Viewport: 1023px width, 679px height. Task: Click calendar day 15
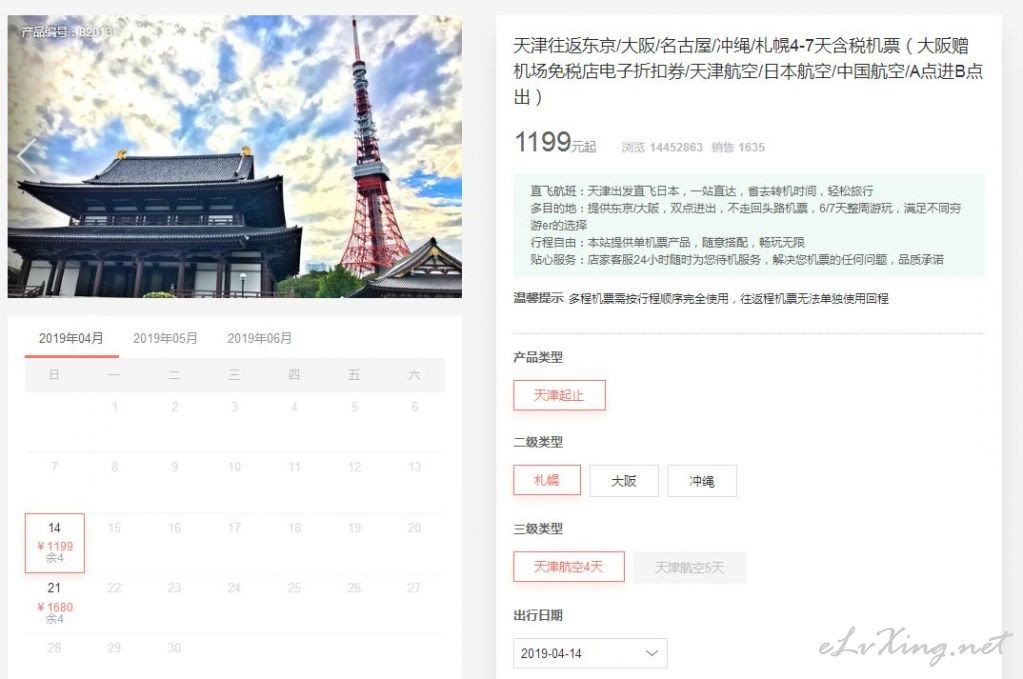114,528
